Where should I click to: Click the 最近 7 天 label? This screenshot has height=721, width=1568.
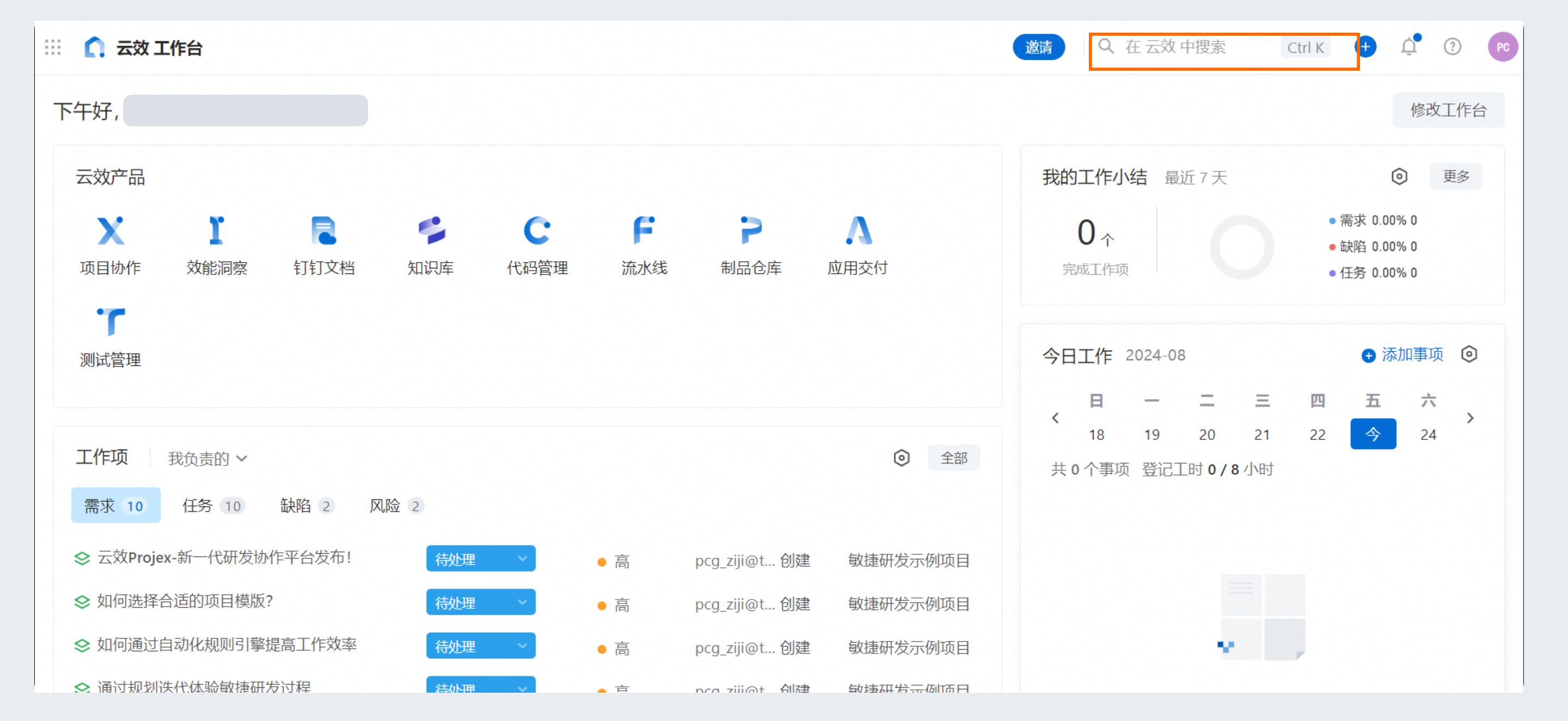coord(1196,178)
